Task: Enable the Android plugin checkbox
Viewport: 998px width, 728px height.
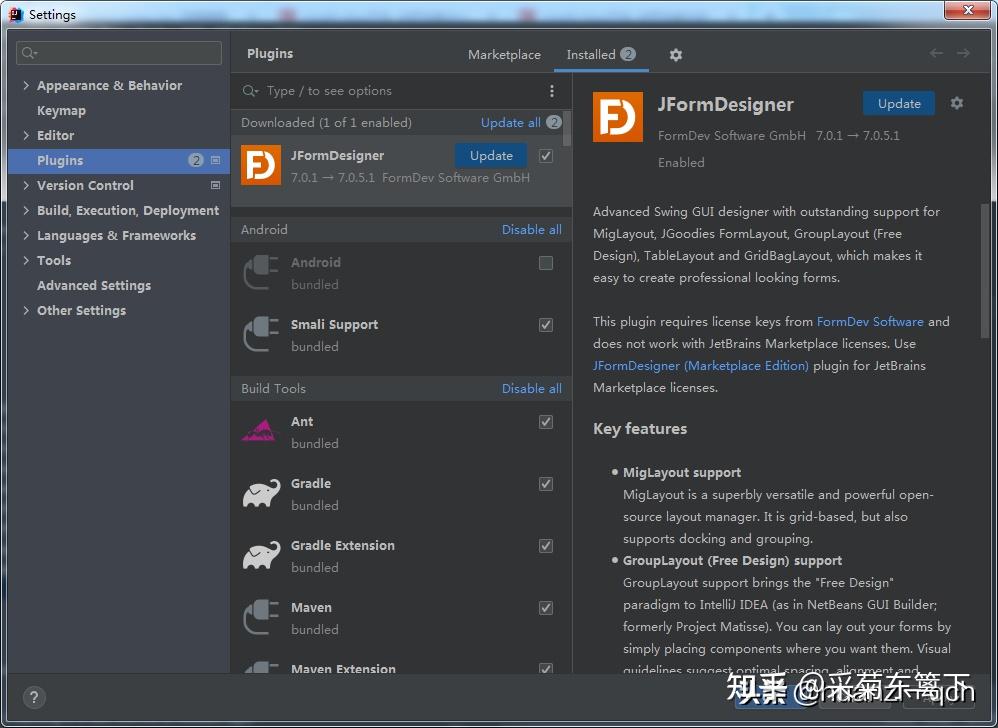Action: pos(546,263)
